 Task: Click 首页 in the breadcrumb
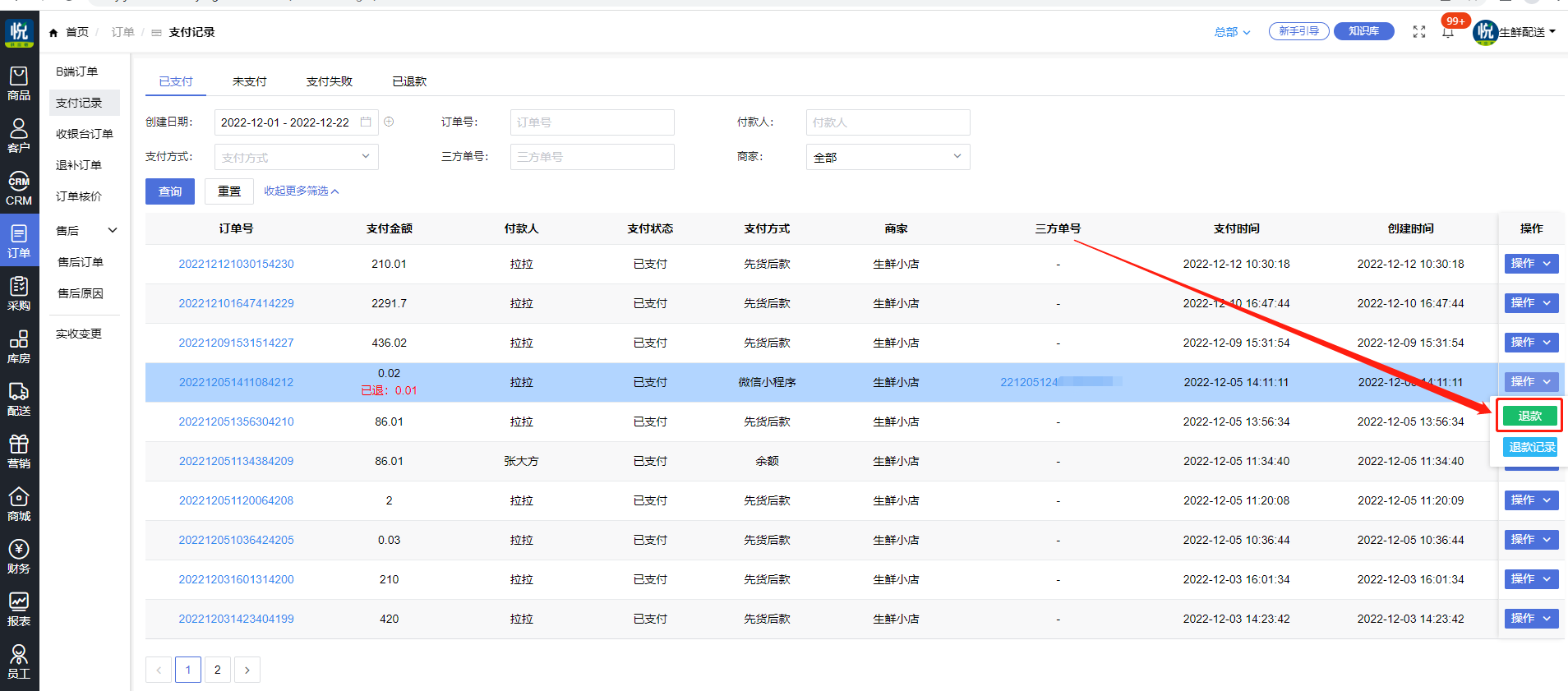[x=77, y=32]
